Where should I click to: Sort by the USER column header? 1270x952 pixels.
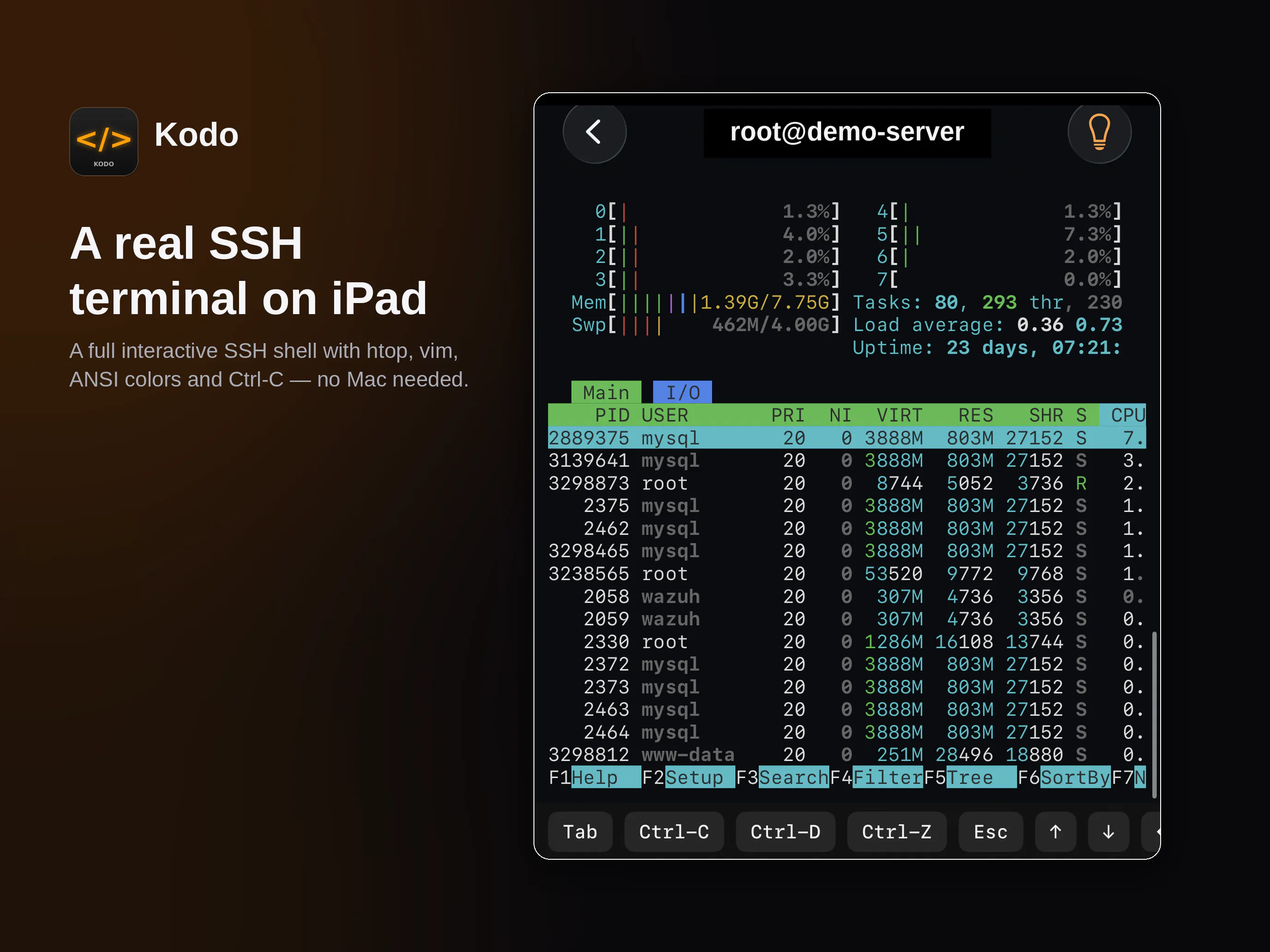[x=665, y=415]
